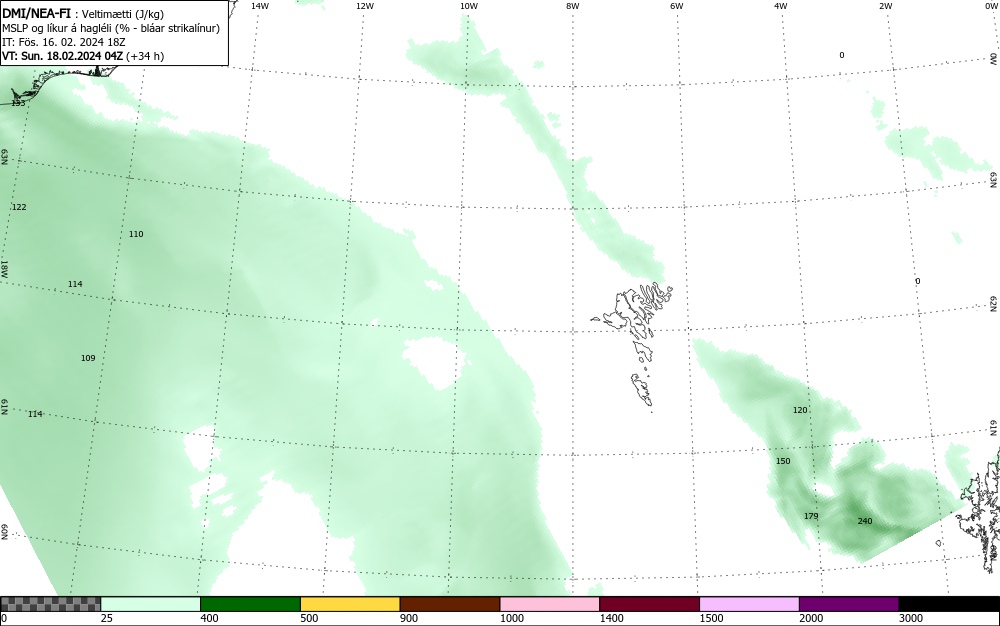
Task: Click the 'MSLP og líkur á hagléli' line
Action: (x=111, y=28)
